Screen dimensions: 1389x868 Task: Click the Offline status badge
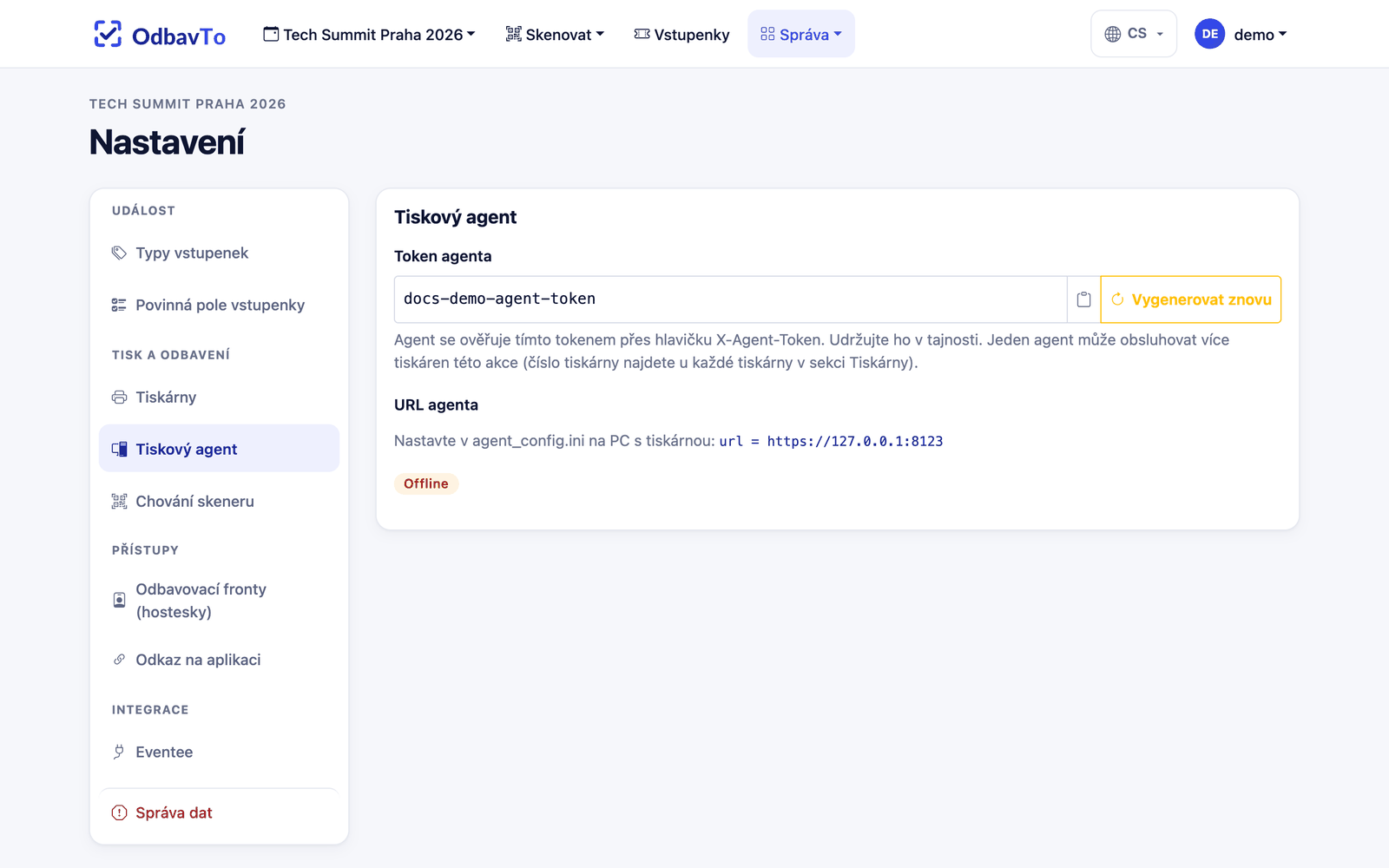click(426, 483)
